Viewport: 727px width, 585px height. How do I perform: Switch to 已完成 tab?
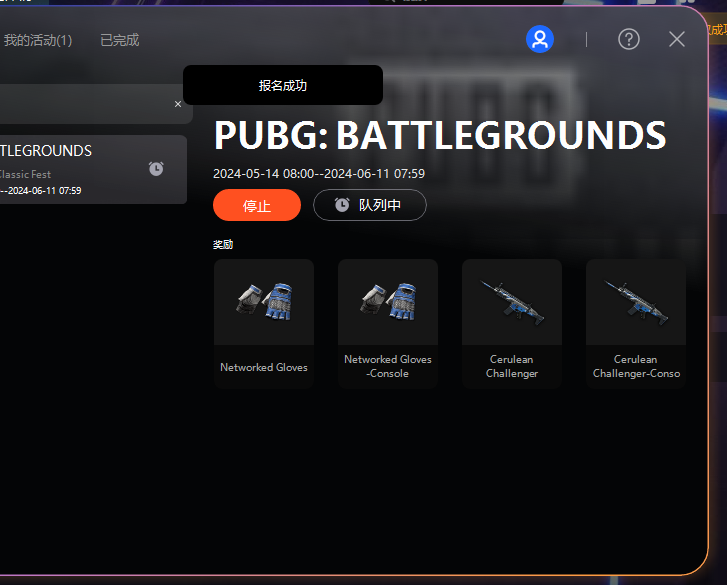pos(120,40)
